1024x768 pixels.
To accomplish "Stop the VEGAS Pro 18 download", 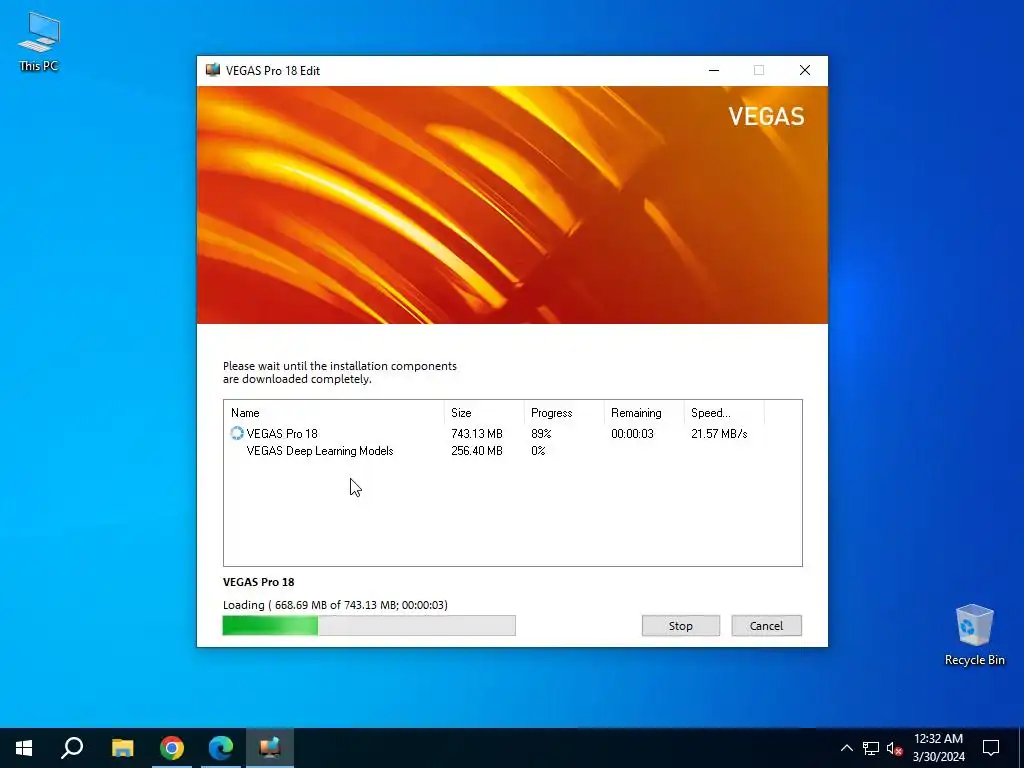I will [x=680, y=626].
